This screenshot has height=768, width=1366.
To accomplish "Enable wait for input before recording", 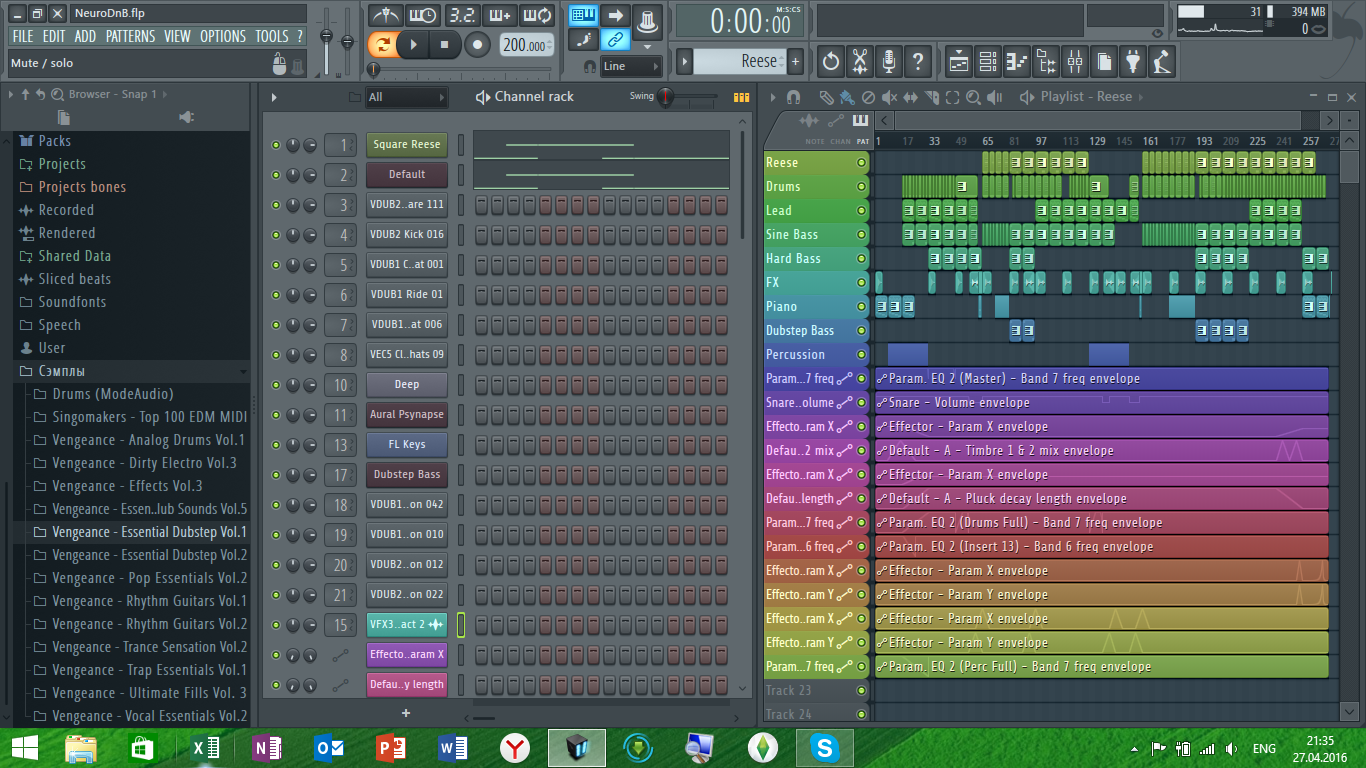I will click(x=422, y=15).
